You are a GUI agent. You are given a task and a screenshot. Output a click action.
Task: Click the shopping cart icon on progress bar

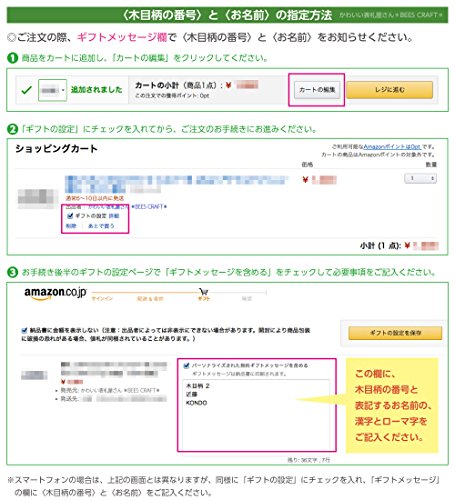point(203,292)
